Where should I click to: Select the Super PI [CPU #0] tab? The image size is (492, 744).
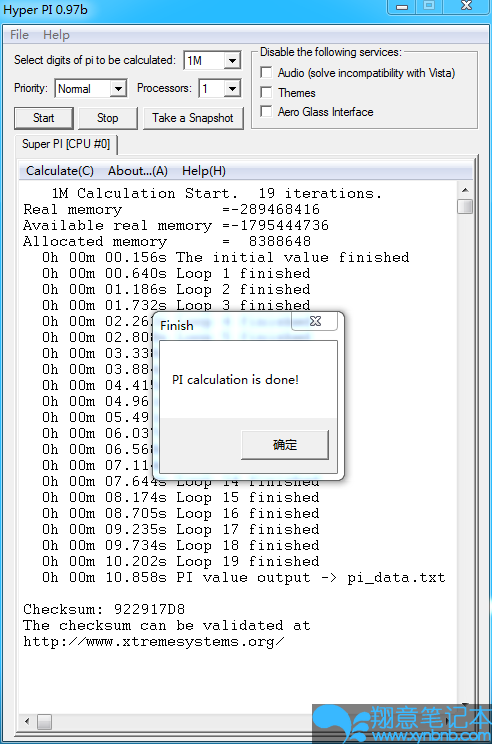tap(66, 144)
